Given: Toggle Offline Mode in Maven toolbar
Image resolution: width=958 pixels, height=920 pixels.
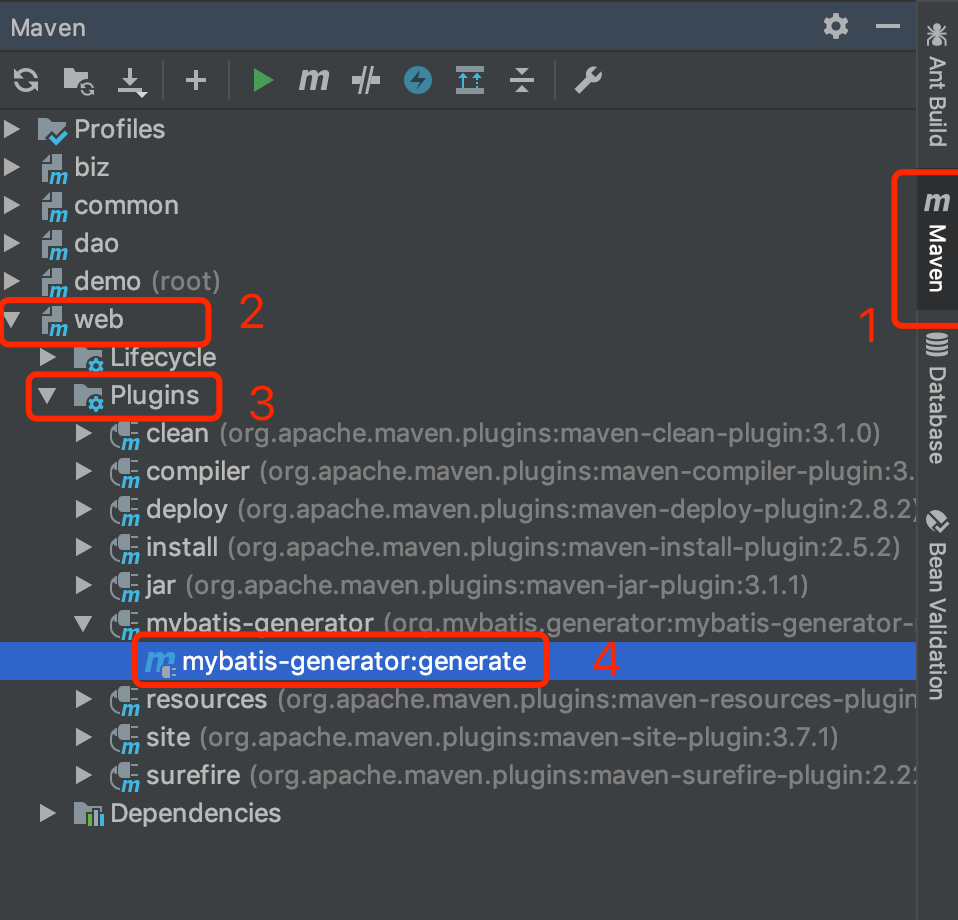Looking at the screenshot, I should (366, 81).
